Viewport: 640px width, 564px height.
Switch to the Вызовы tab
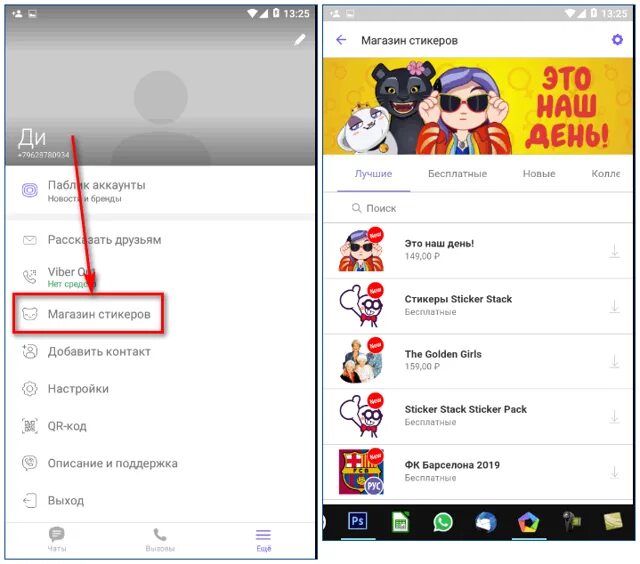160,539
